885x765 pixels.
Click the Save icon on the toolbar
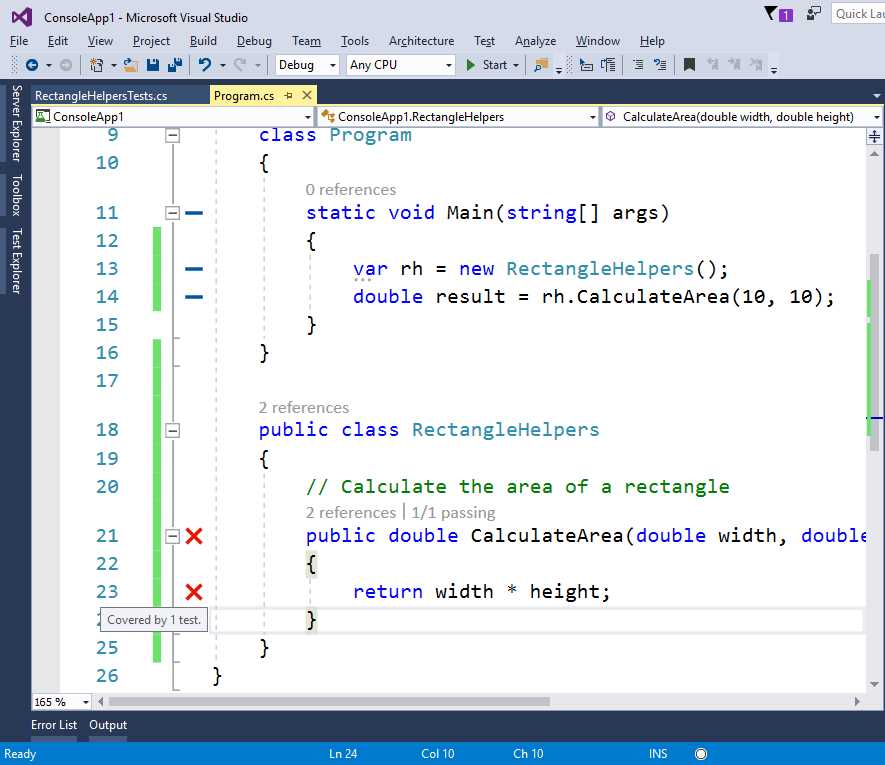150,64
